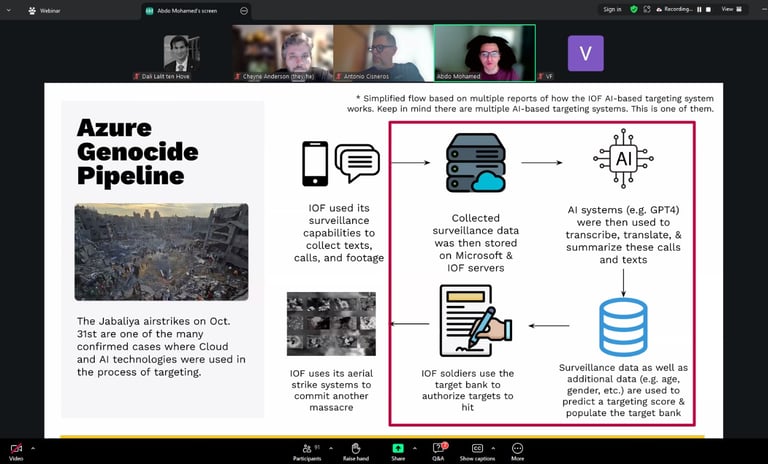Select Chayne Anderson's video tile
768x464 pixels.
(x=283, y=53)
